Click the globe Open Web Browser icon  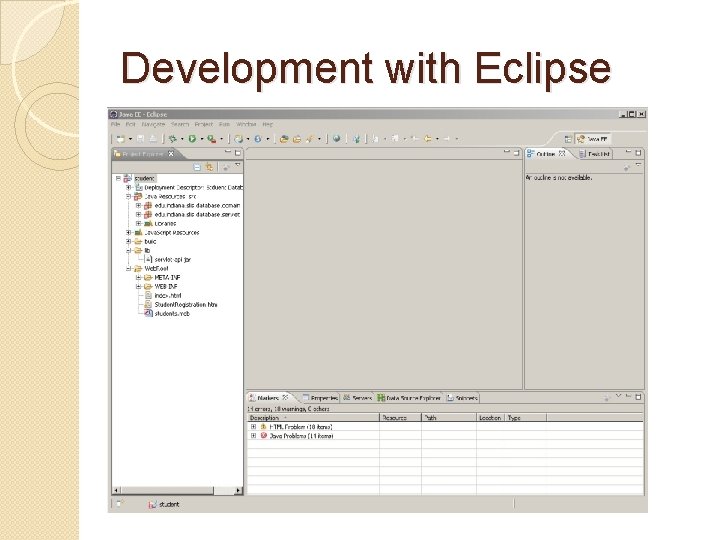(337, 139)
